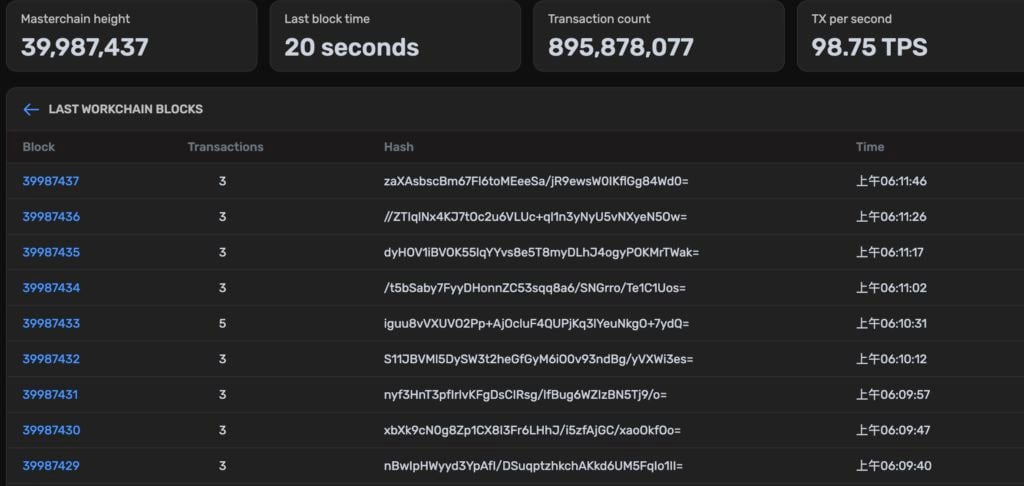This screenshot has width=1024, height=486.
Task: Click the back arrow beside Last Workchain Blocks
Action: click(31, 110)
